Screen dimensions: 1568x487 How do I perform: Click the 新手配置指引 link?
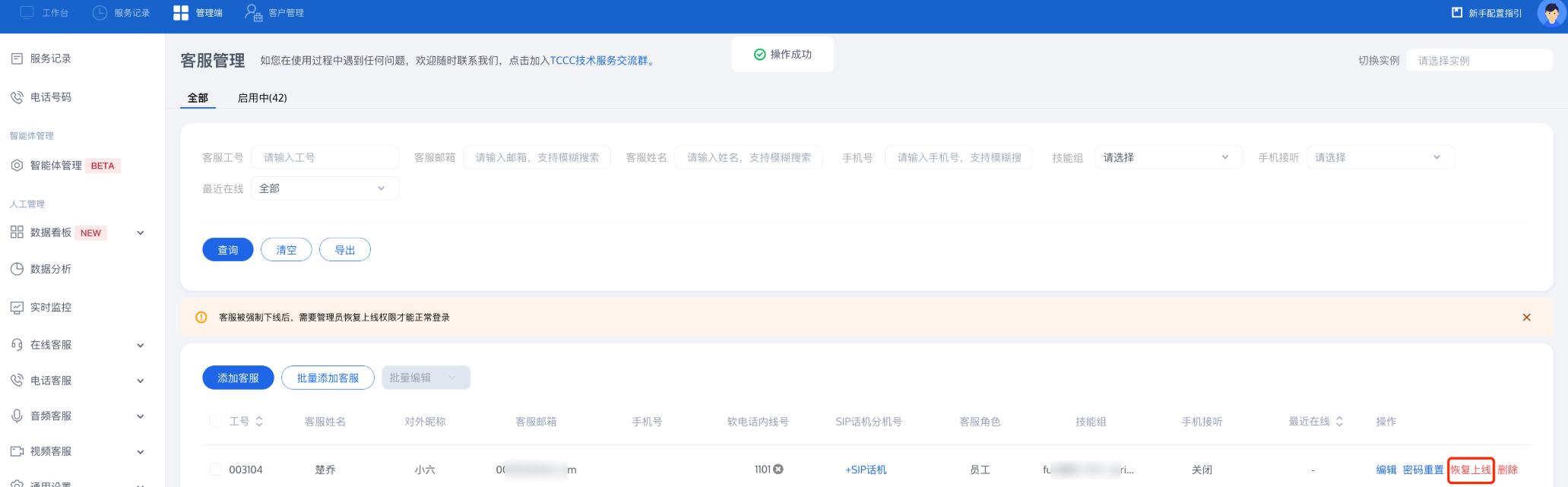1495,13
